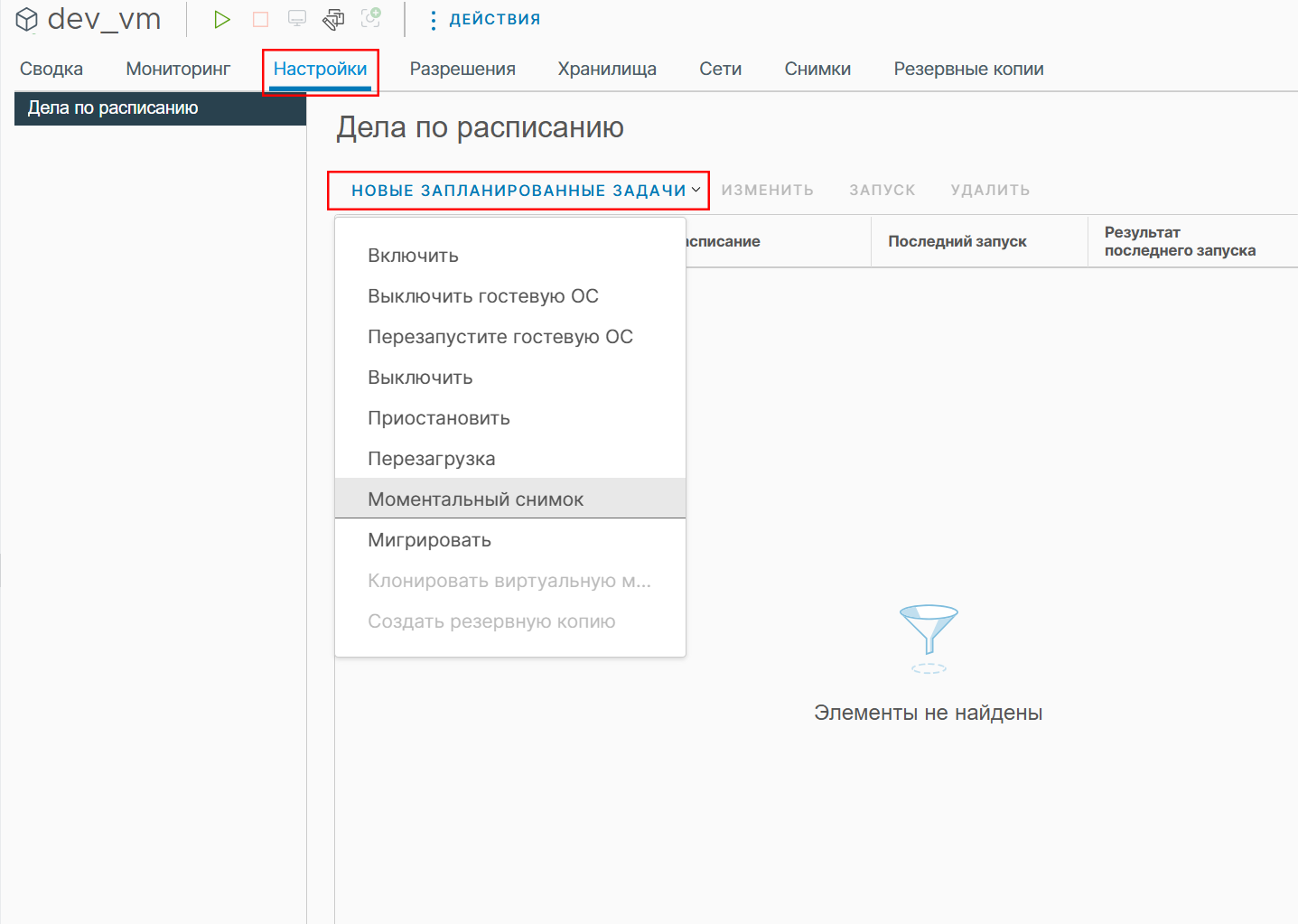Viewport: 1298px width, 924px height.
Task: Open the Сети tab
Action: point(721,69)
